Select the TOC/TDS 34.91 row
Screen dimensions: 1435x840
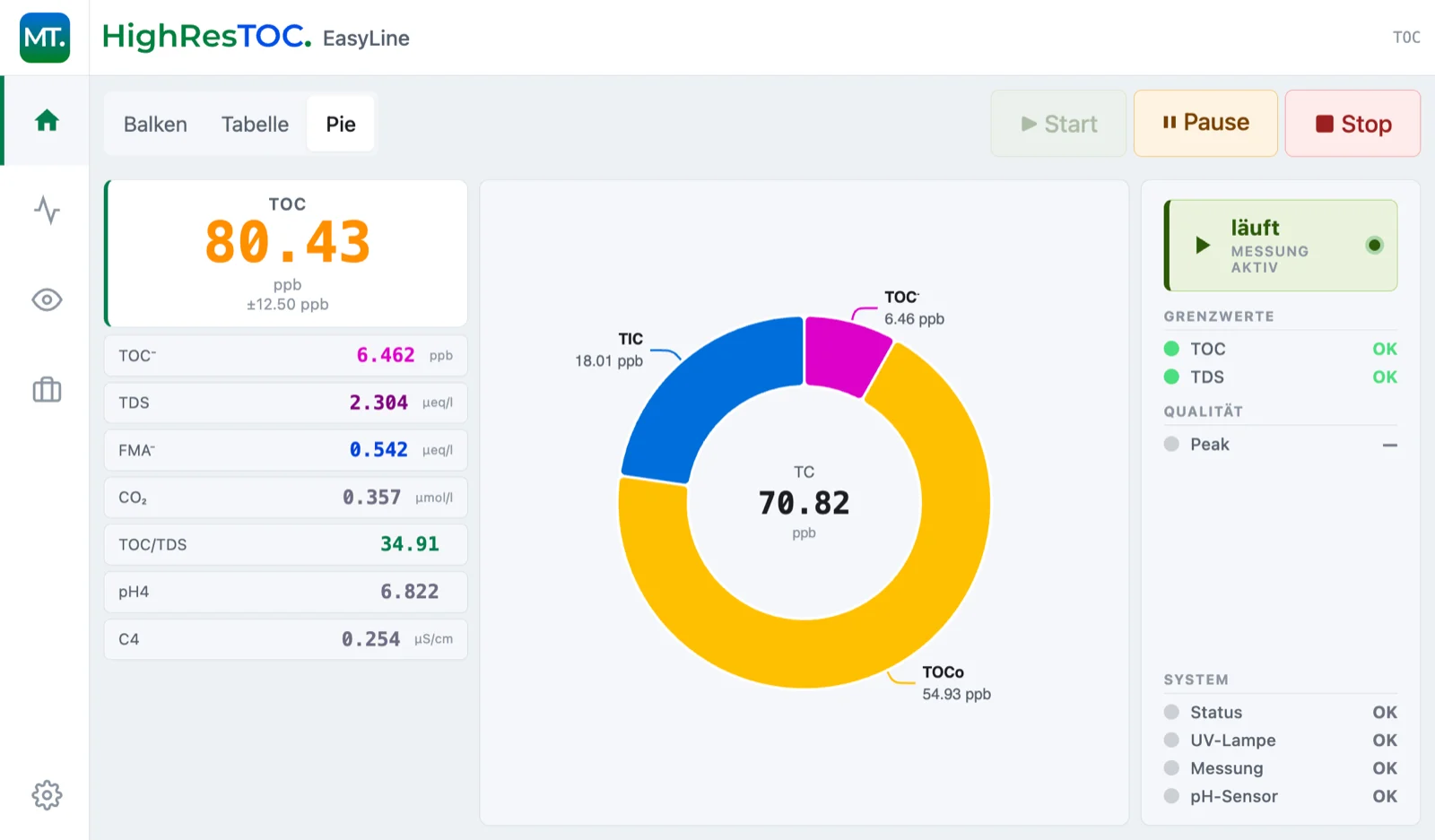(x=286, y=544)
